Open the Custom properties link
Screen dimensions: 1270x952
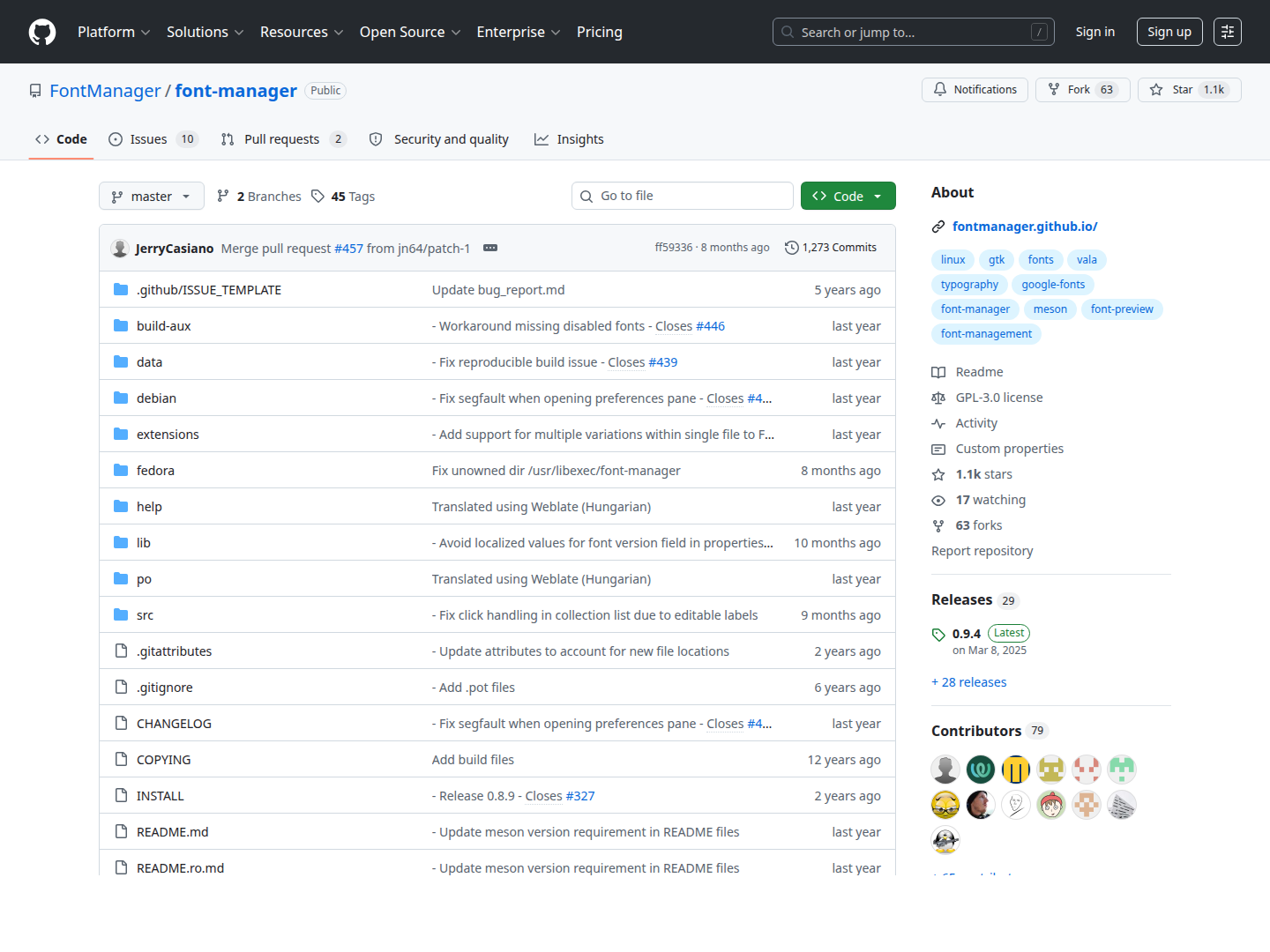[x=1010, y=449]
